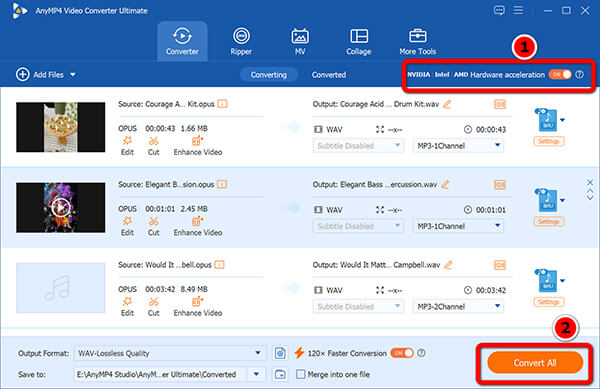The width and height of the screenshot is (600, 389).
Task: Edit the Would It ...bell.opus file
Action: tap(127, 307)
